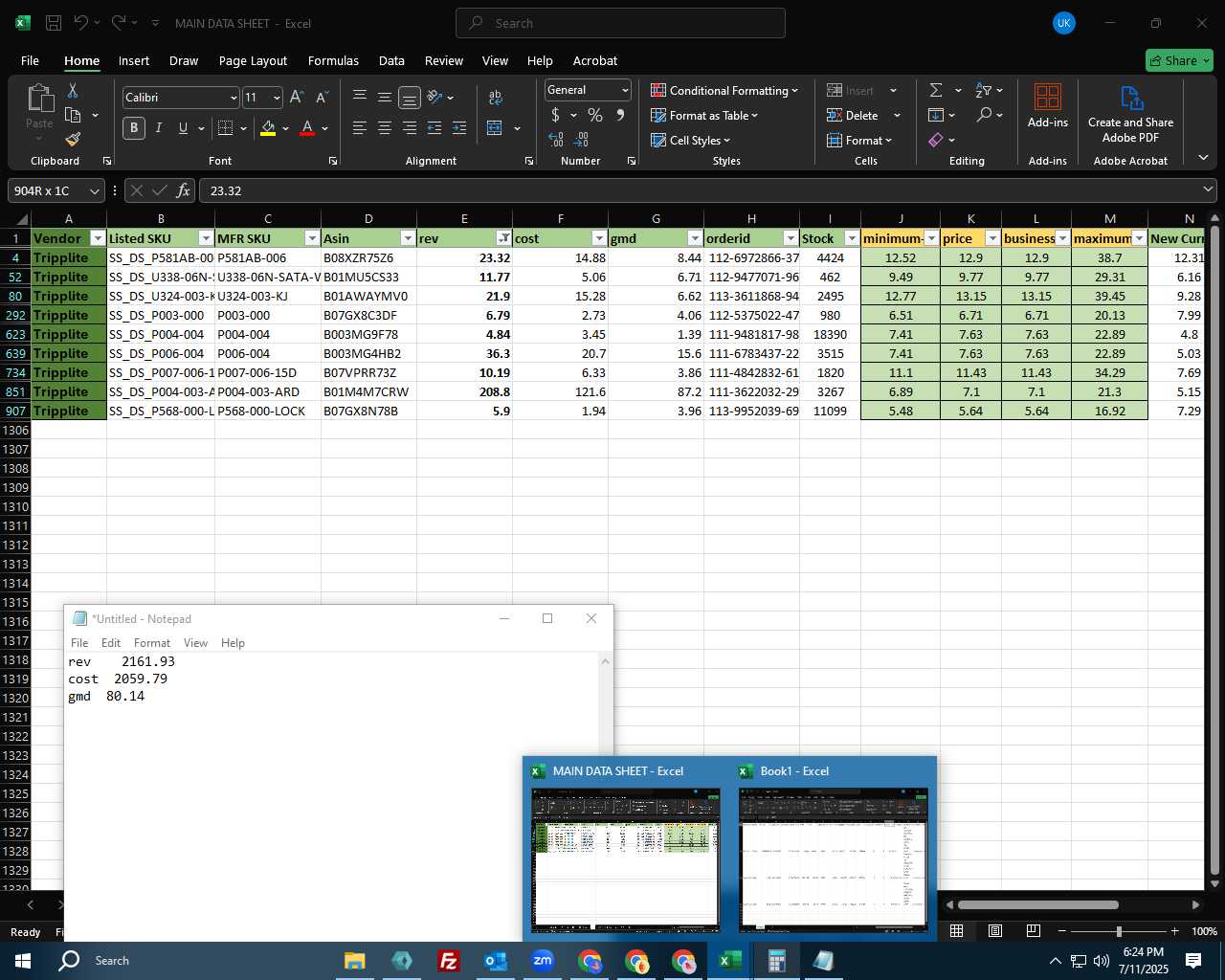The height and width of the screenshot is (980, 1225).
Task: Click Increase Indent icon
Action: 459,127
